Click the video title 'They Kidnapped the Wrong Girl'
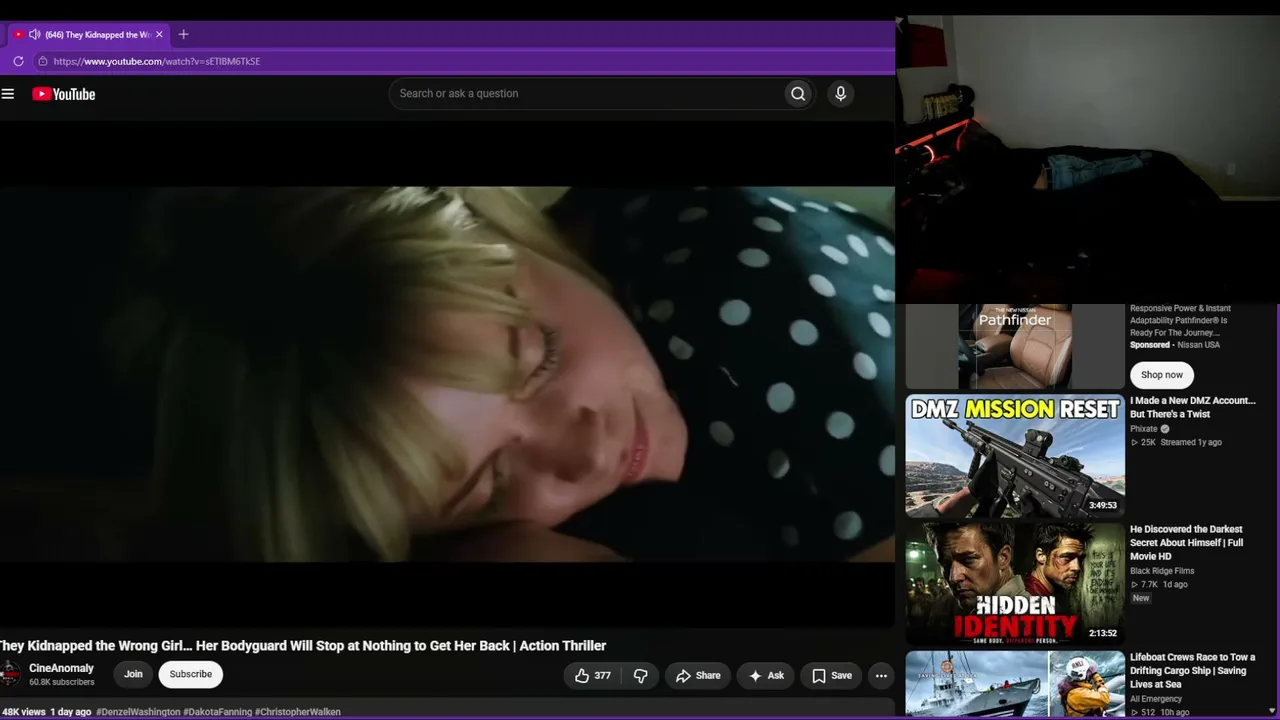 coord(302,646)
